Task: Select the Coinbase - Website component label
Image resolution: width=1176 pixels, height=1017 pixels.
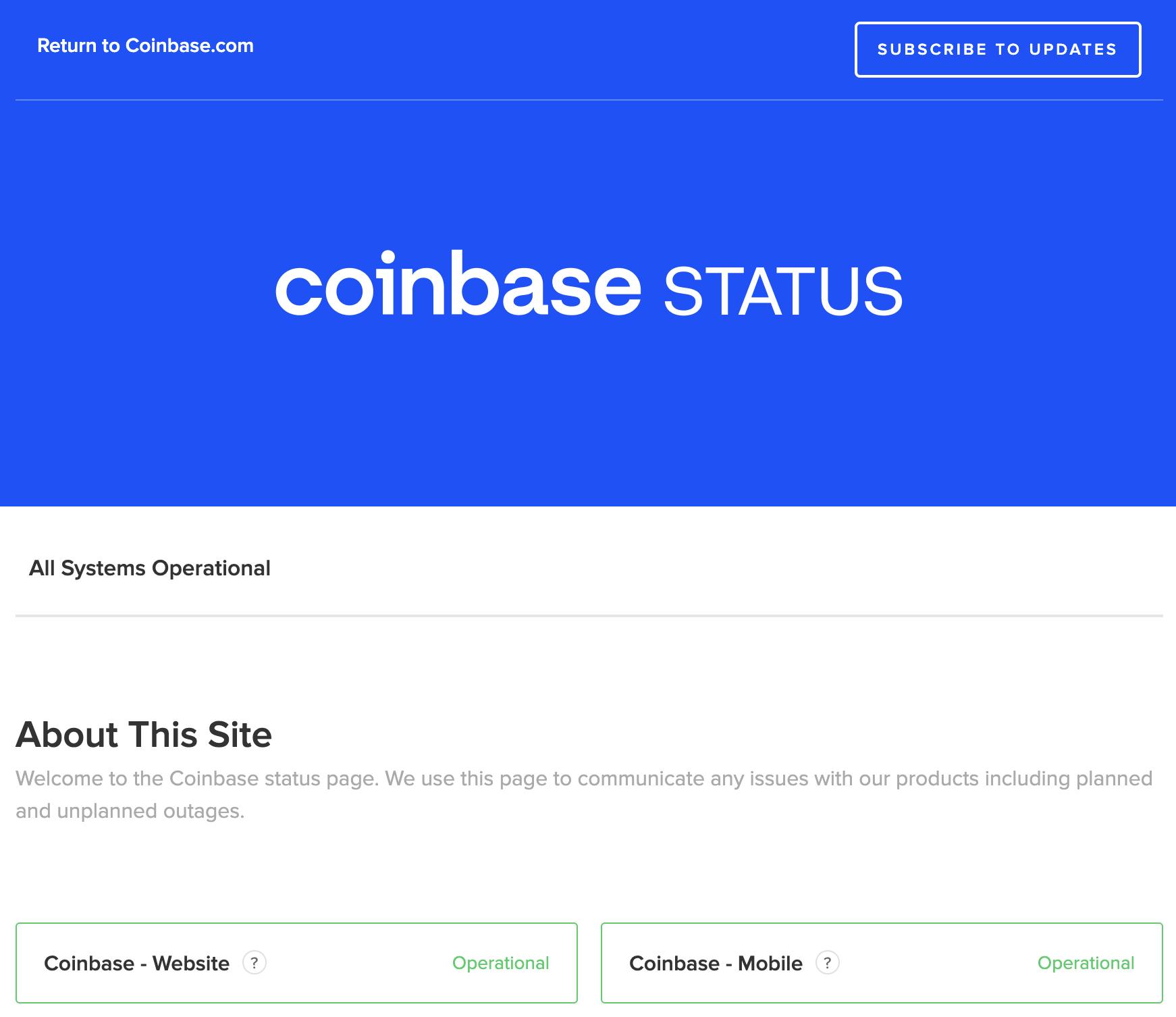Action: 136,963
